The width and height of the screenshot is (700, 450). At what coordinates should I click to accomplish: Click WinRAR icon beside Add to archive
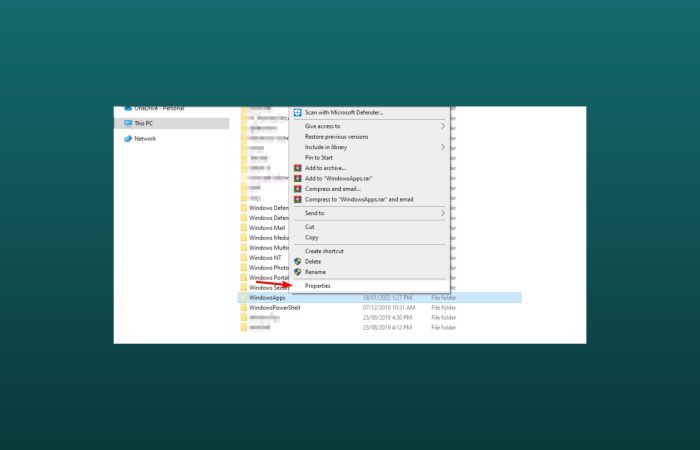point(297,168)
